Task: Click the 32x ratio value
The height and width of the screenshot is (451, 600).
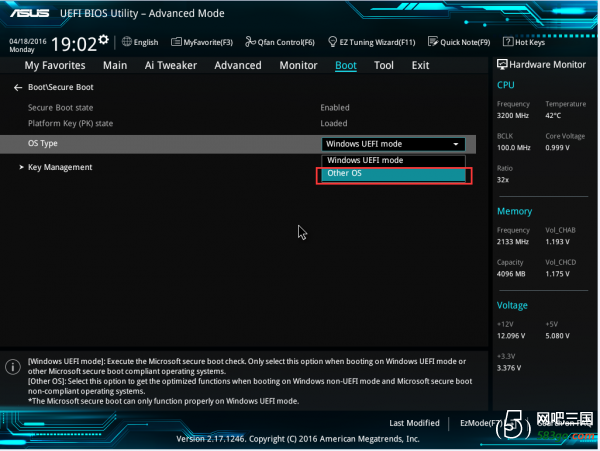Action: pos(503,180)
